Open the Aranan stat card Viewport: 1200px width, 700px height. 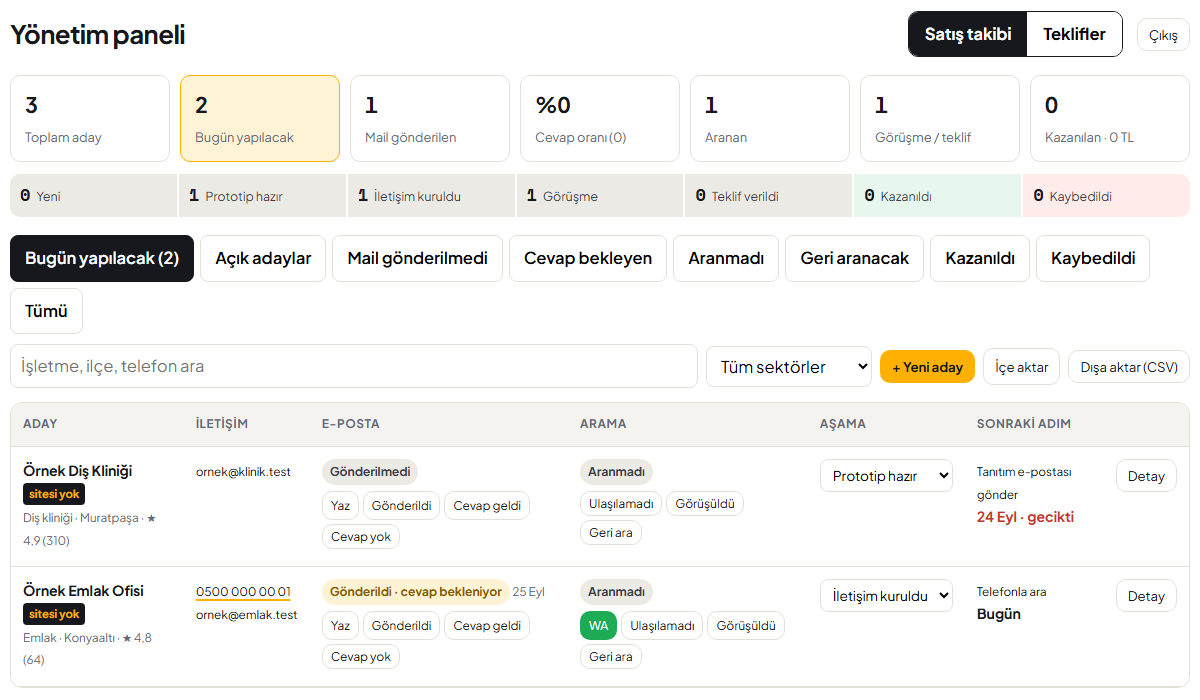[770, 118]
